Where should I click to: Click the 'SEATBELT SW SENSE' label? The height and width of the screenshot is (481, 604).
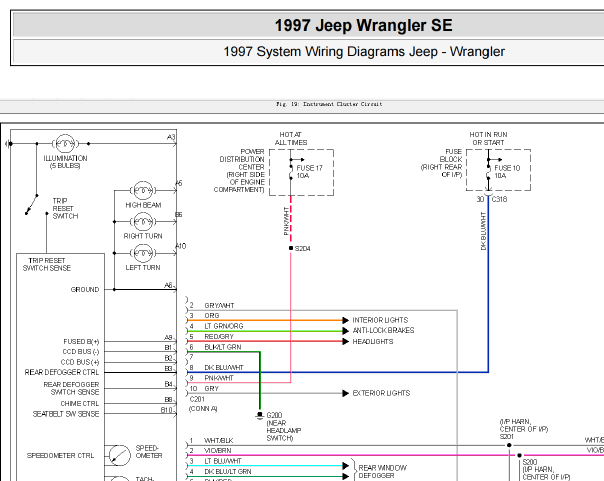66,414
